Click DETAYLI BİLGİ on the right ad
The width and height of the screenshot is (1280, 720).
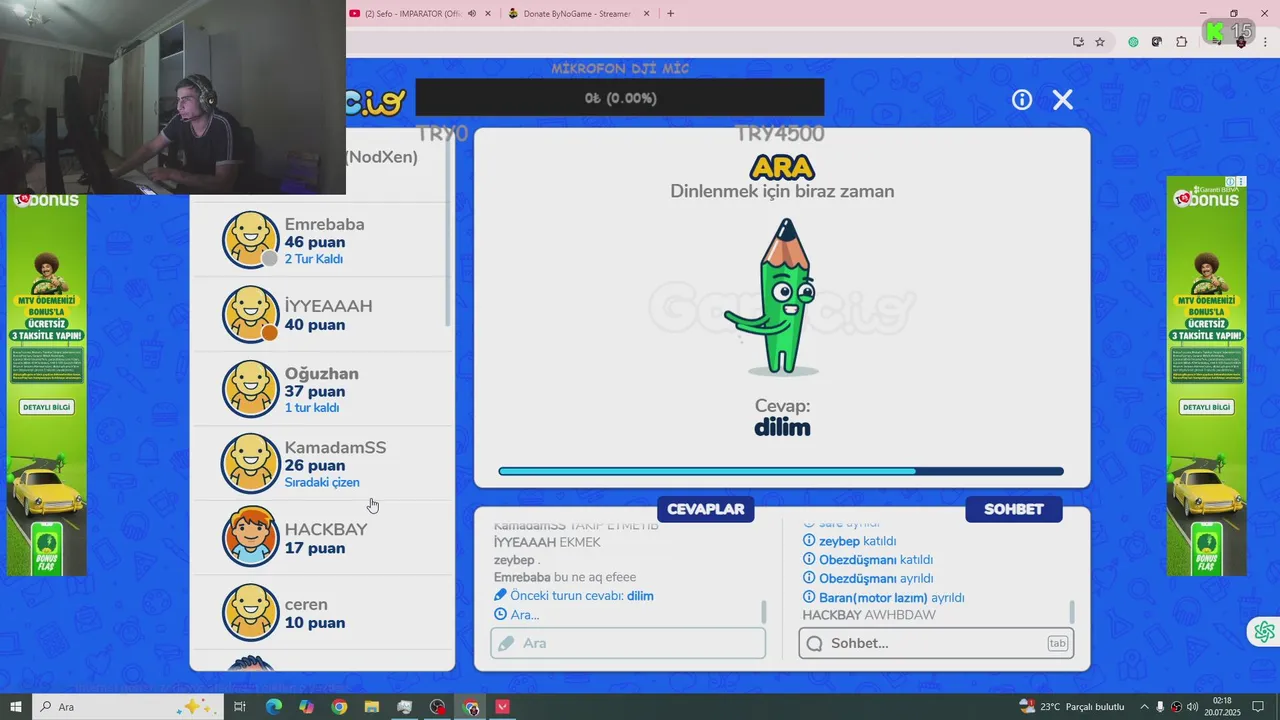(x=1207, y=407)
